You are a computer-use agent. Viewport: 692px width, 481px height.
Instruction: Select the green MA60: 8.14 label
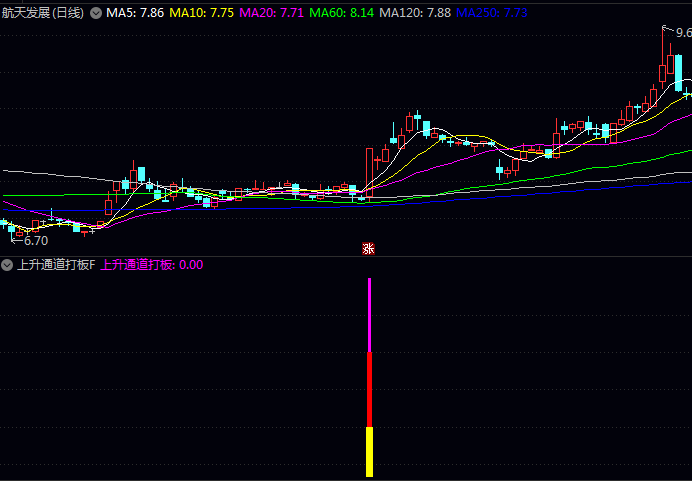tap(342, 13)
